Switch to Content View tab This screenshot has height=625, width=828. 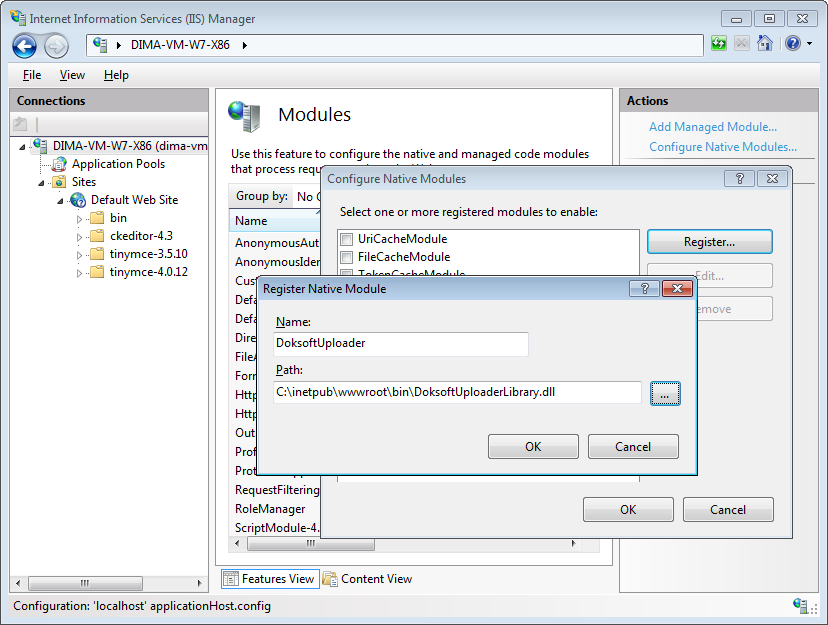(367, 579)
